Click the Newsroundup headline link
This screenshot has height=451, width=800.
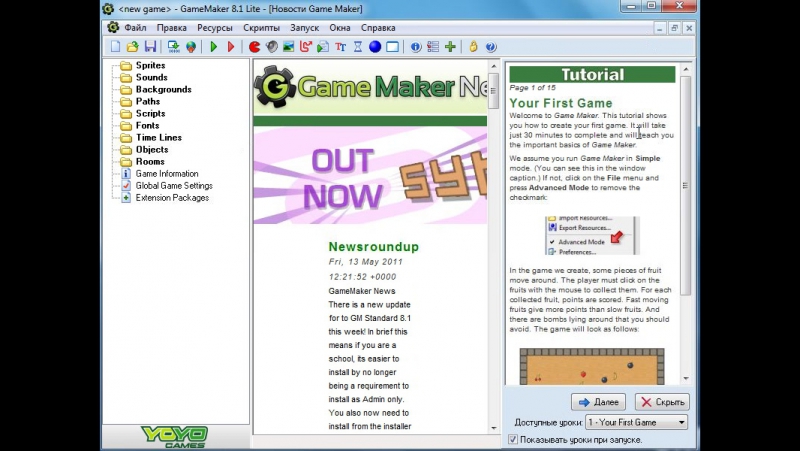click(x=373, y=247)
